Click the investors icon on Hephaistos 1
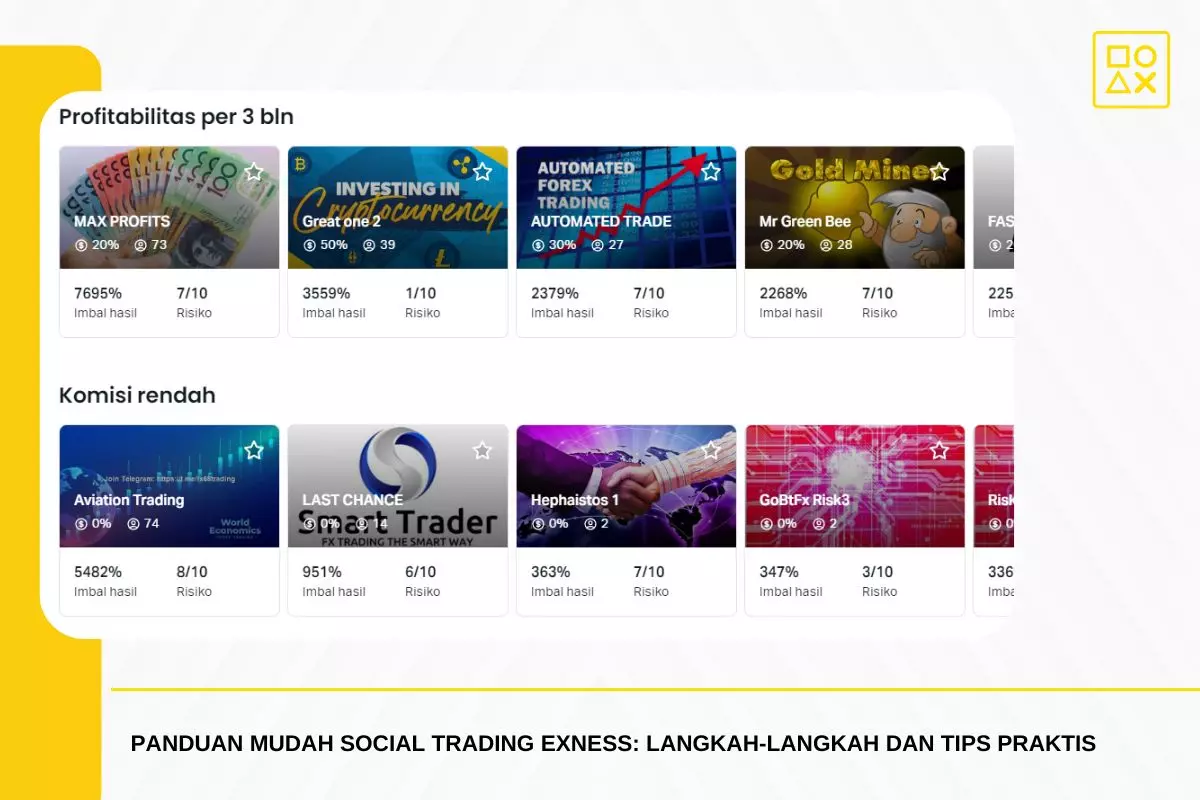Viewport: 1200px width, 800px height. [590, 523]
